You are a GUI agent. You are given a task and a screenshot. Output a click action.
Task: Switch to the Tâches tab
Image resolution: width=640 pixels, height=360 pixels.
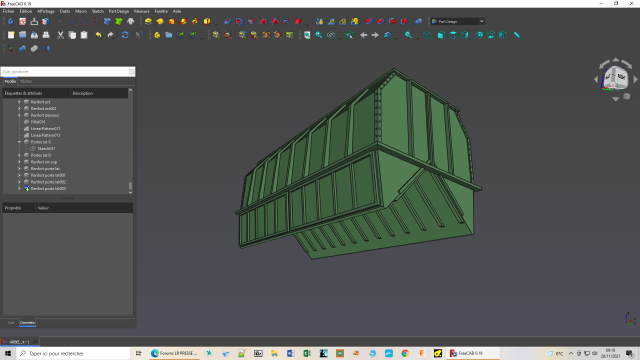coord(26,82)
